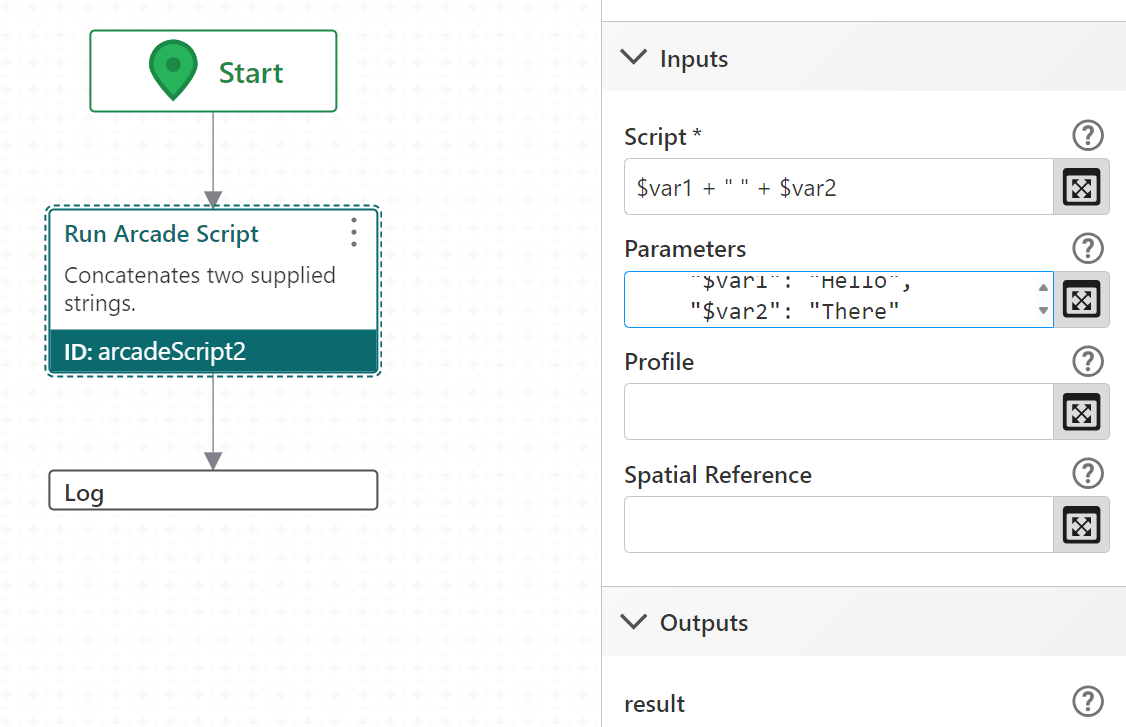The height and width of the screenshot is (727, 1126).
Task: Open the Run Arcade Script kebab menu
Action: (x=353, y=233)
